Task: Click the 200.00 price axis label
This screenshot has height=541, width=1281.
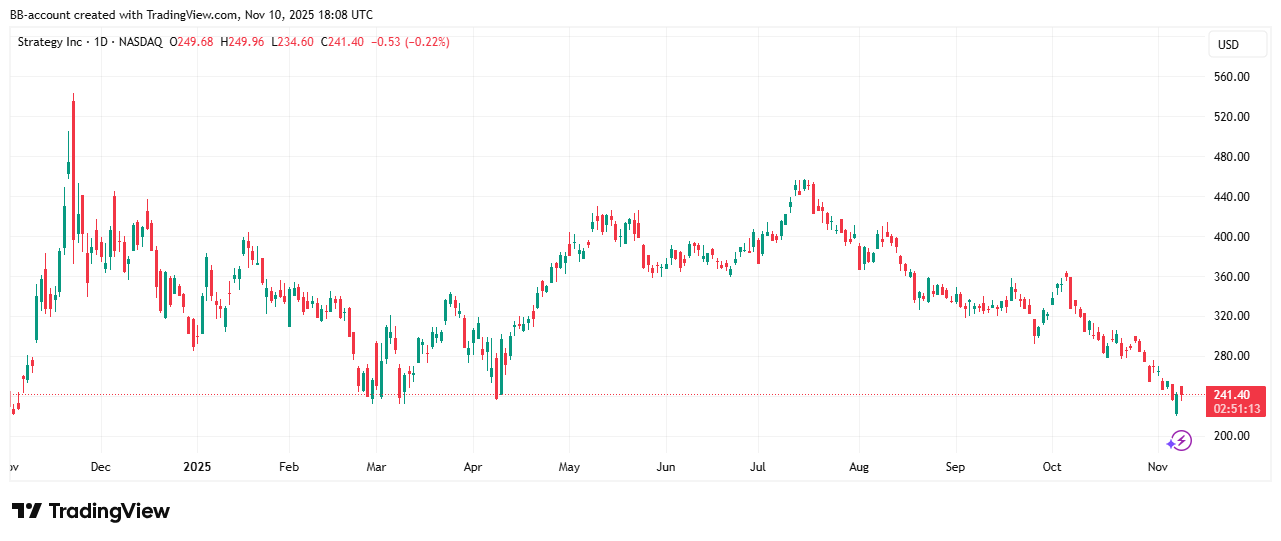Action: [x=1231, y=436]
